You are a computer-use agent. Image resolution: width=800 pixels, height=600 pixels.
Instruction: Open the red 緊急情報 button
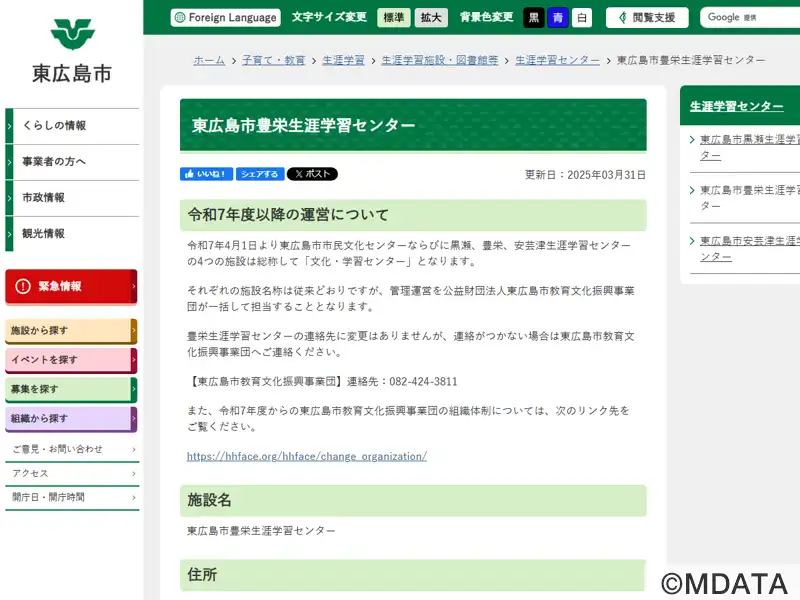click(x=71, y=287)
